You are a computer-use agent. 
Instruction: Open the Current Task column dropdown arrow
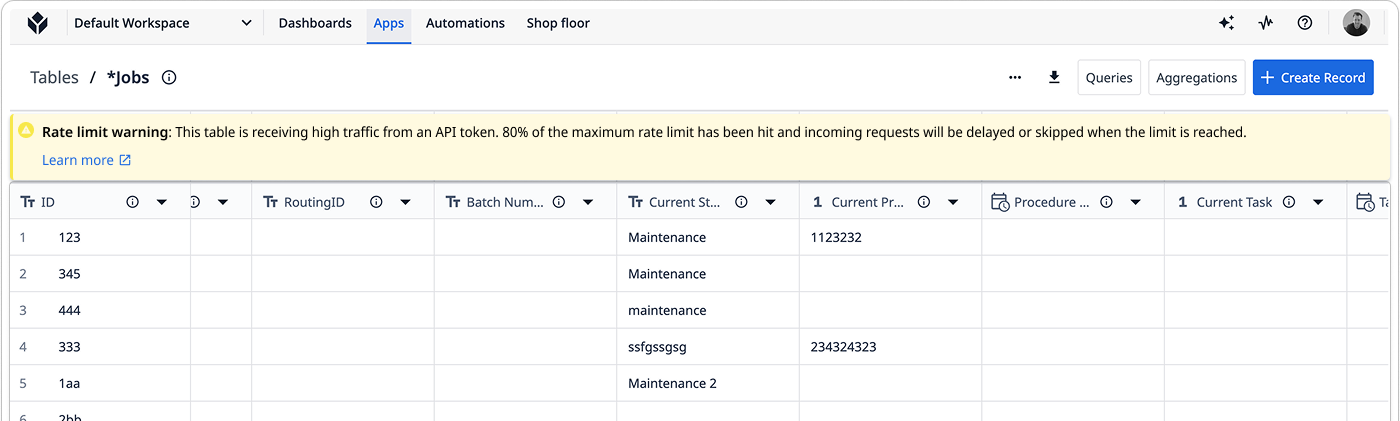point(1318,202)
